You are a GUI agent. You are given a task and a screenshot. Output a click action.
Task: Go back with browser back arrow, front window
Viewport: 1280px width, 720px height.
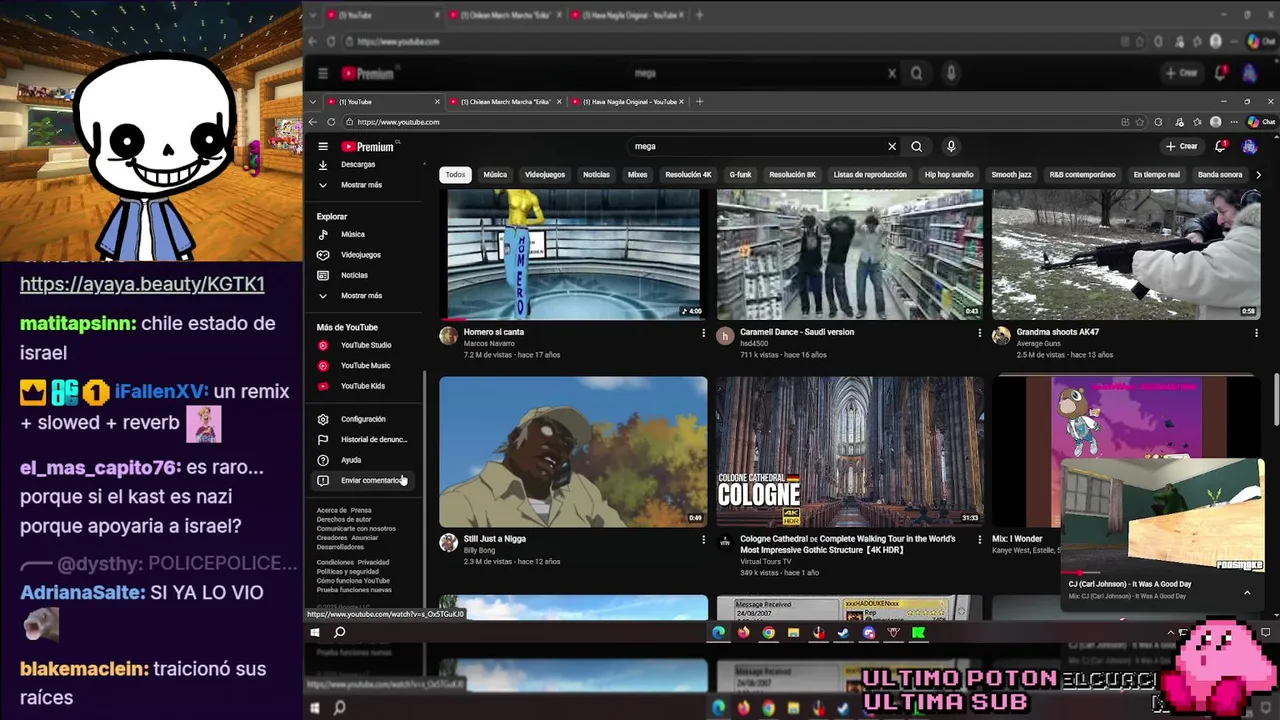[x=313, y=122]
